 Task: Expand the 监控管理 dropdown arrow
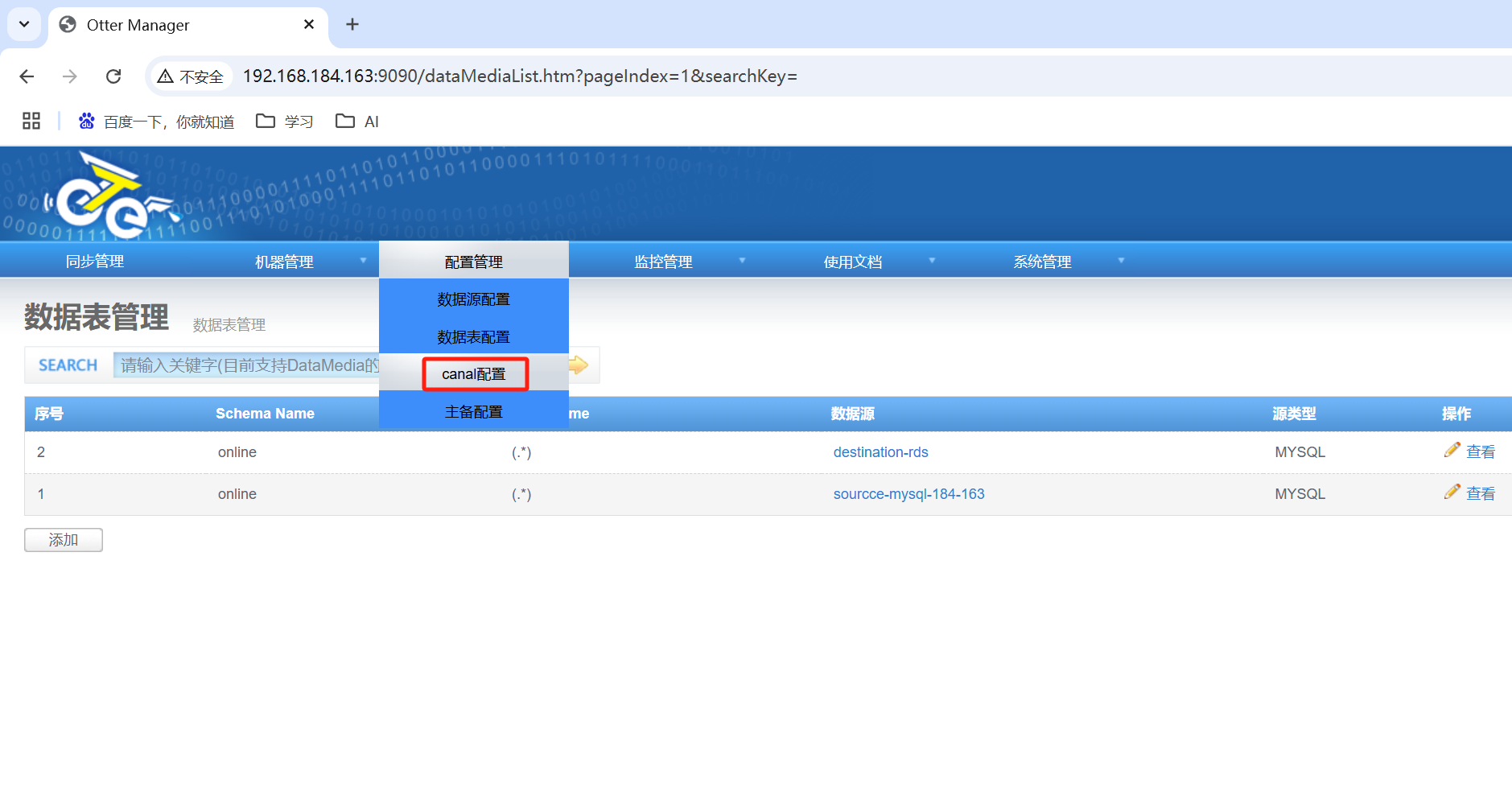(x=742, y=261)
